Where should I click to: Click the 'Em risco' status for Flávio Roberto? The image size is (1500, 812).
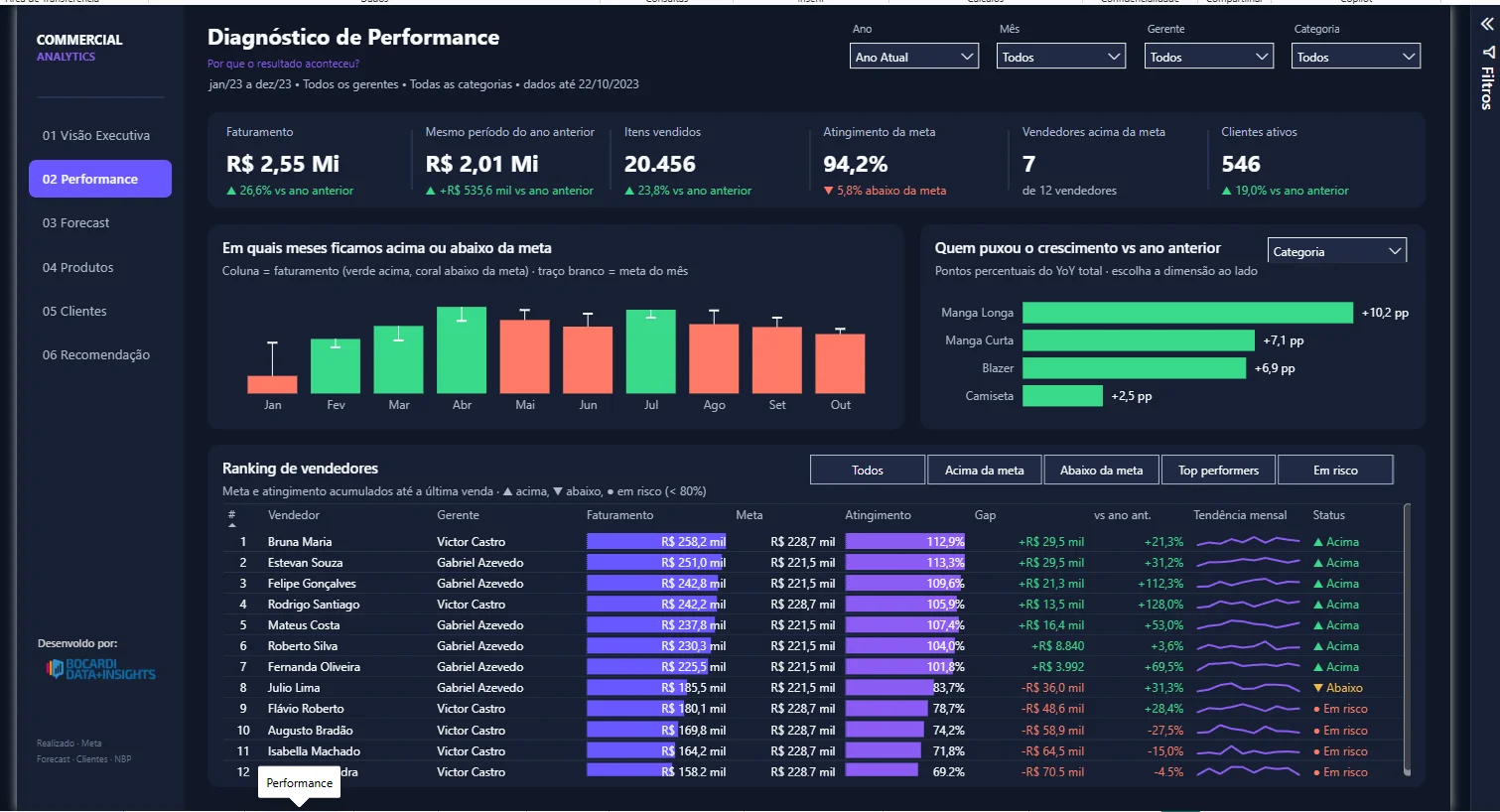1340,709
